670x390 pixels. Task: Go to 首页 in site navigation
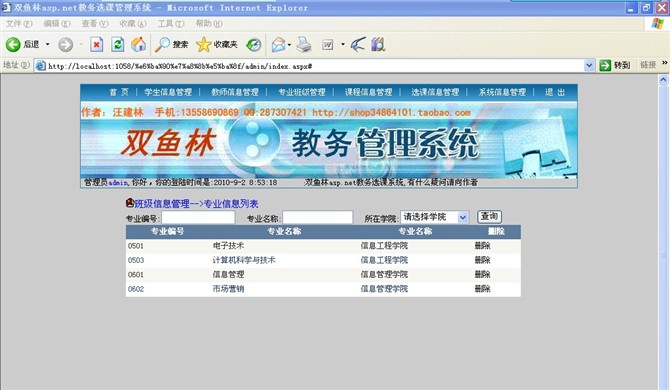pyautogui.click(x=119, y=92)
